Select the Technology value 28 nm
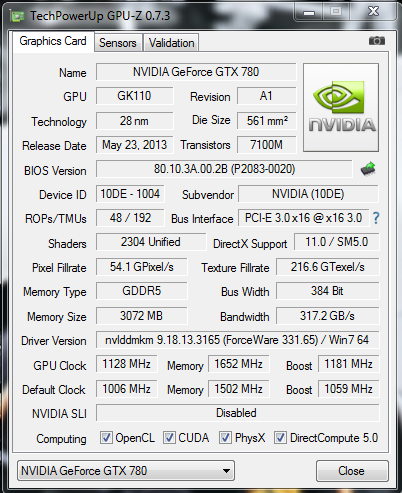 tap(134, 121)
